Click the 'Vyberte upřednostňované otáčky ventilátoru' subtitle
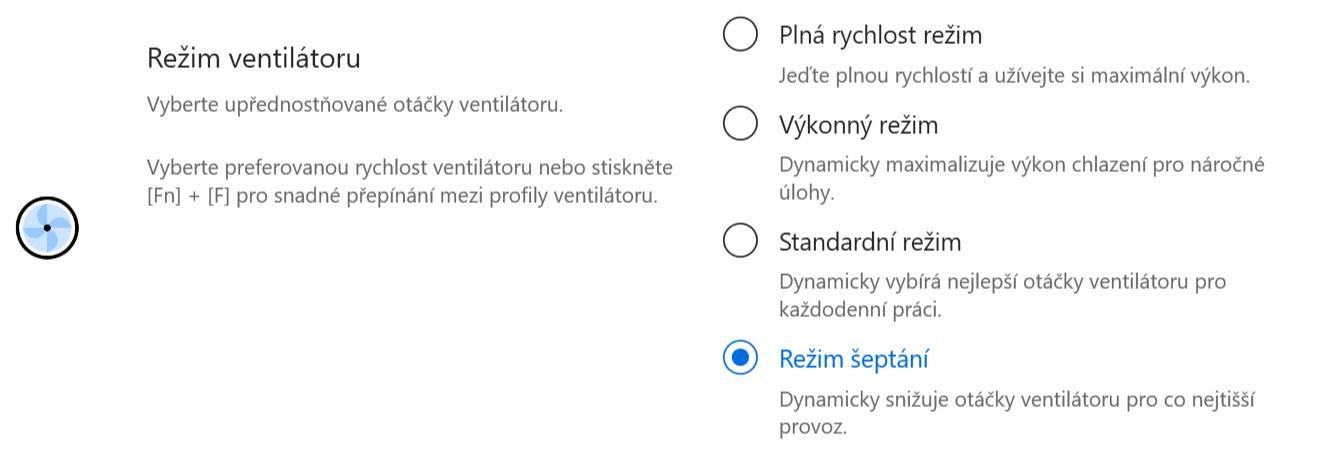This screenshot has width=1340, height=467. (x=355, y=104)
